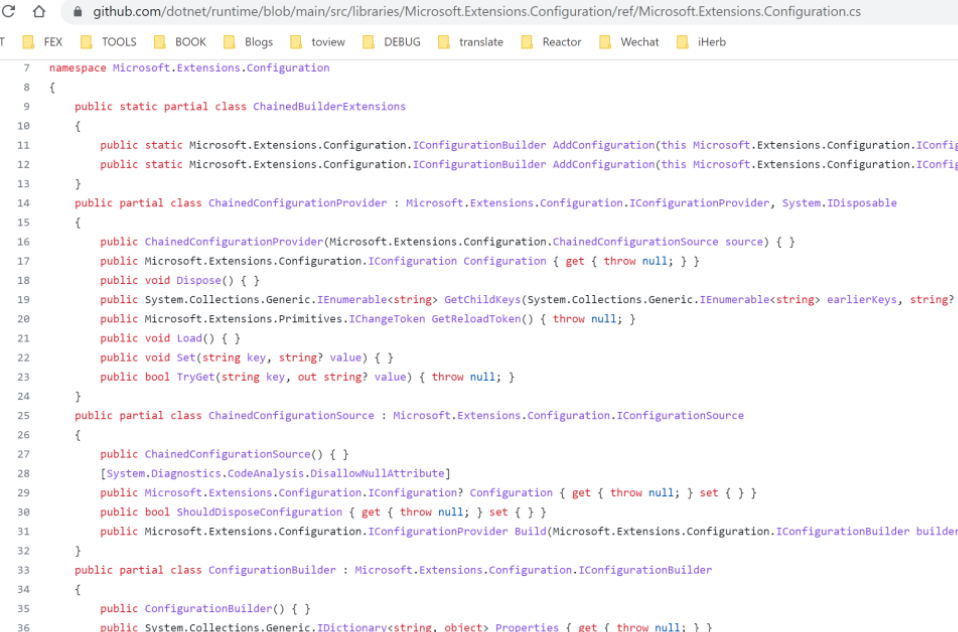Click the Set method name on line 22

click(186, 358)
